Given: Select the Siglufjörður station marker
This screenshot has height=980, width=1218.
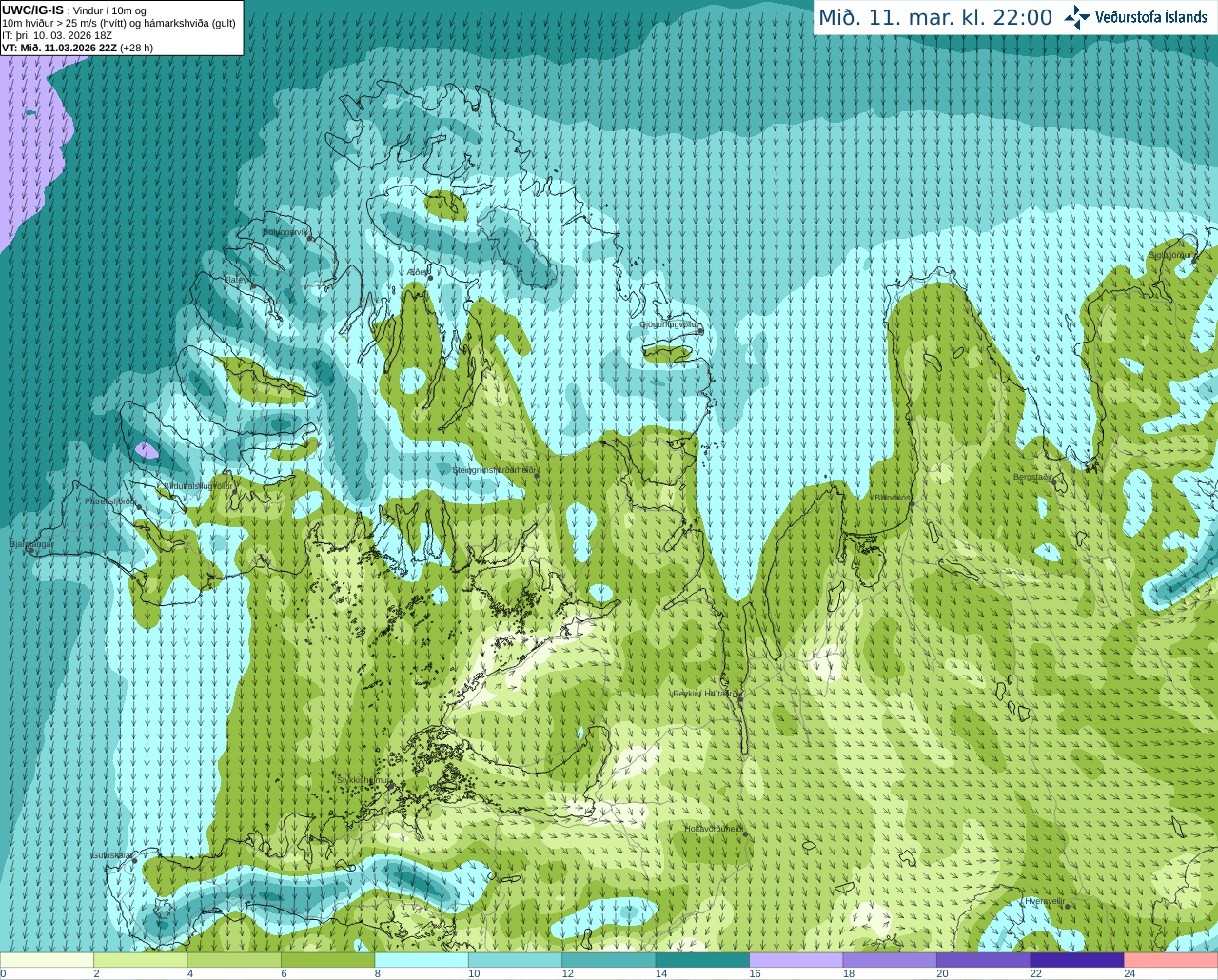Looking at the screenshot, I should click(x=1195, y=262).
